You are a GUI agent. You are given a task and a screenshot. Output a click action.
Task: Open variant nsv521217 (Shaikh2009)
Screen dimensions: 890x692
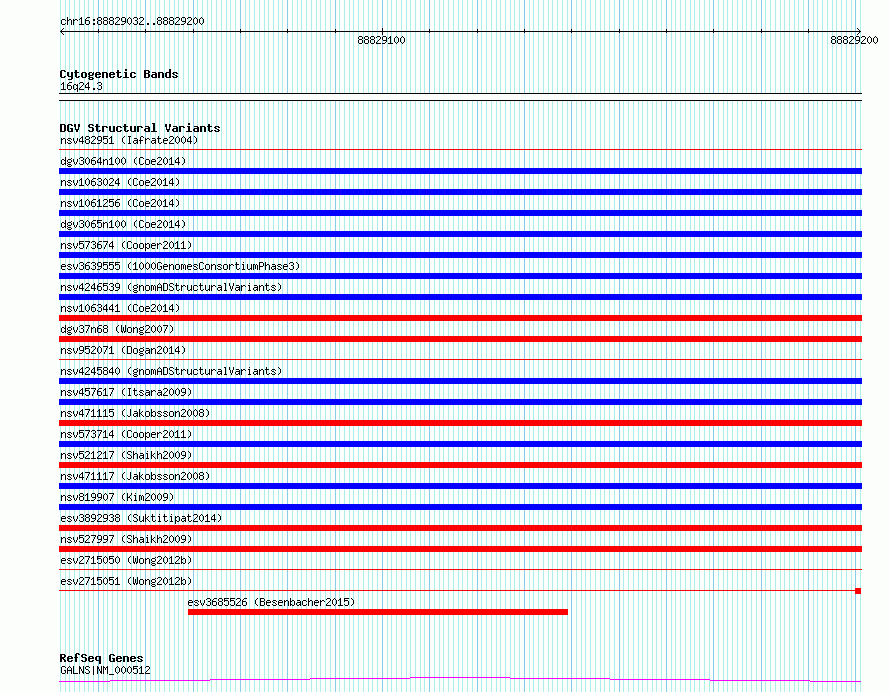click(126, 455)
